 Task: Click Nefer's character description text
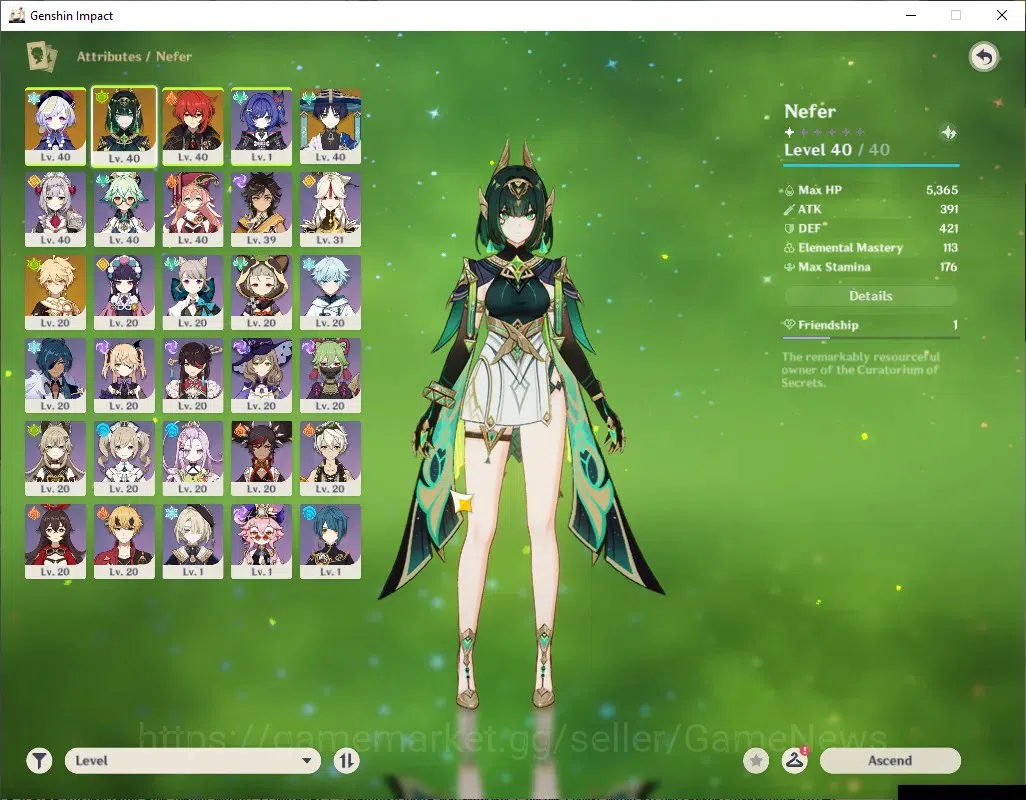(x=860, y=370)
